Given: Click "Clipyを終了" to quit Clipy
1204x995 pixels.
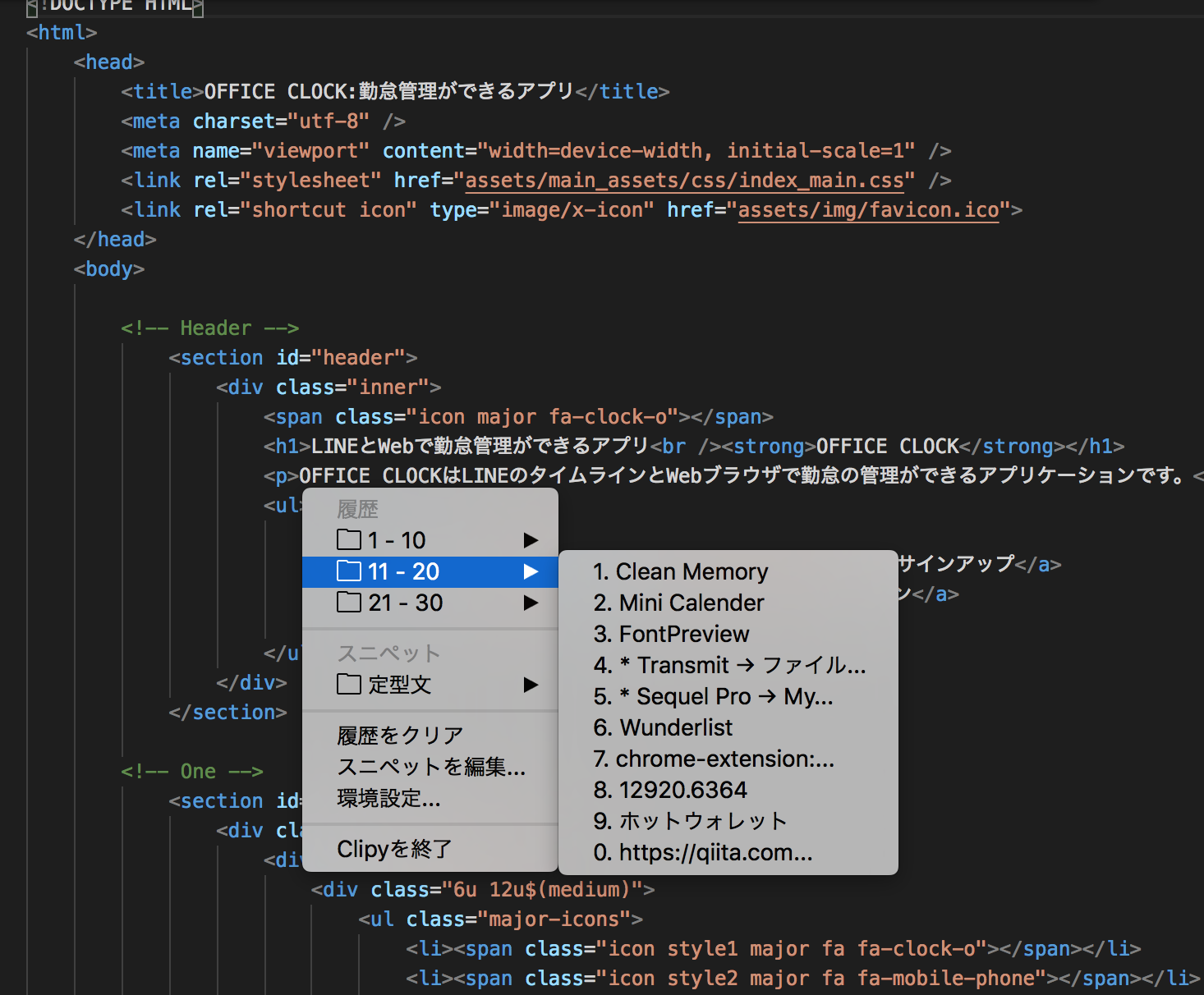Looking at the screenshot, I should coord(394,849).
